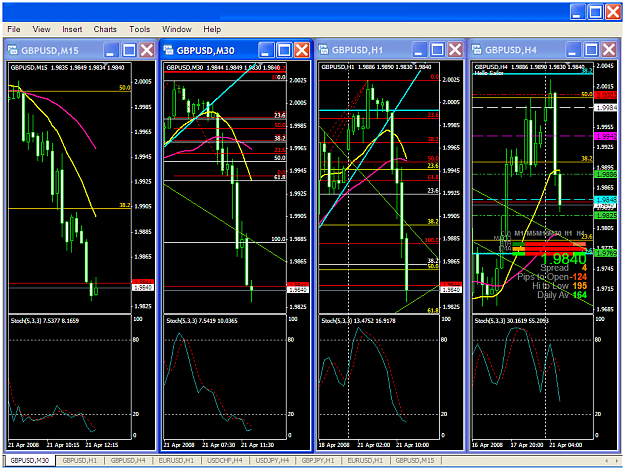Image resolution: width=625 pixels, height=470 pixels.
Task: Open the File menu
Action: pos(14,29)
